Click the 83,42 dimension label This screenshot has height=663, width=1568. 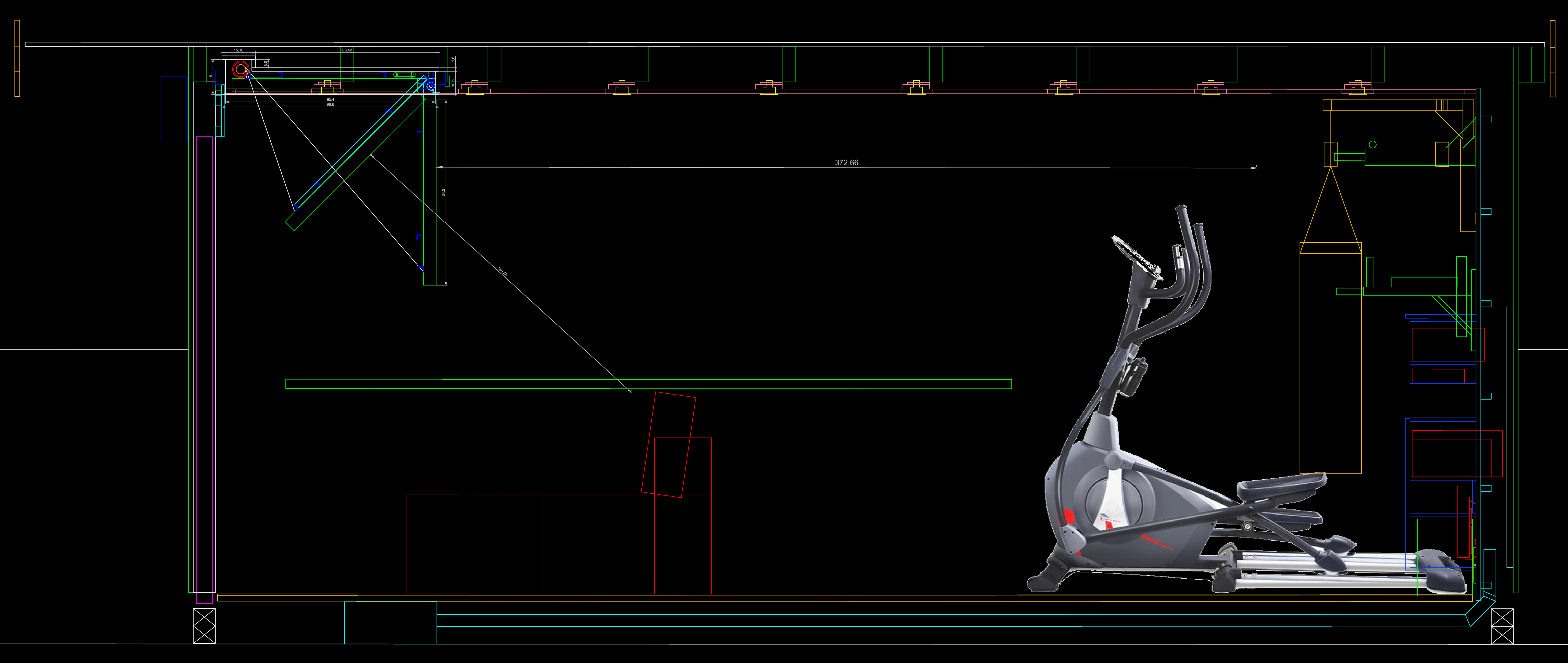tap(347, 50)
